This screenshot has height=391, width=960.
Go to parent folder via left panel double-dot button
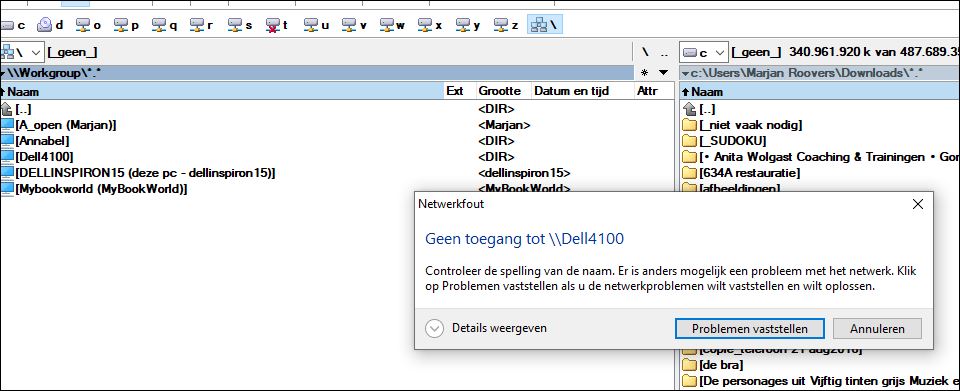click(x=665, y=53)
